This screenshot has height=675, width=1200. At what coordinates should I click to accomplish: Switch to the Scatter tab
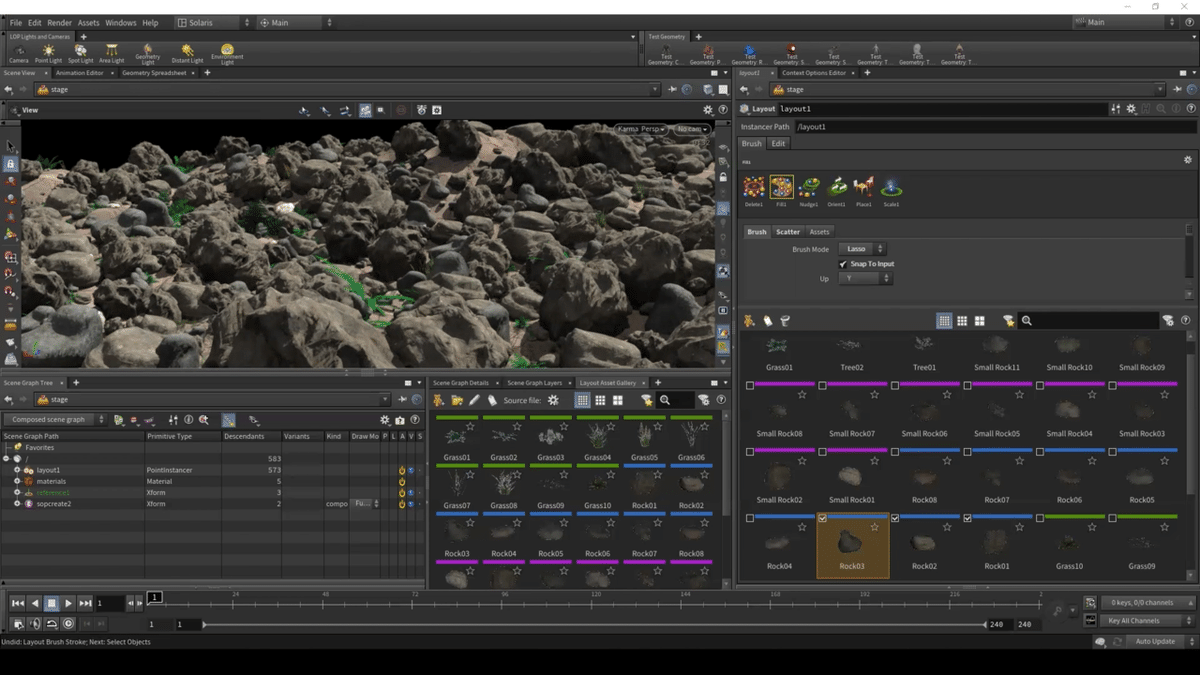click(x=788, y=232)
